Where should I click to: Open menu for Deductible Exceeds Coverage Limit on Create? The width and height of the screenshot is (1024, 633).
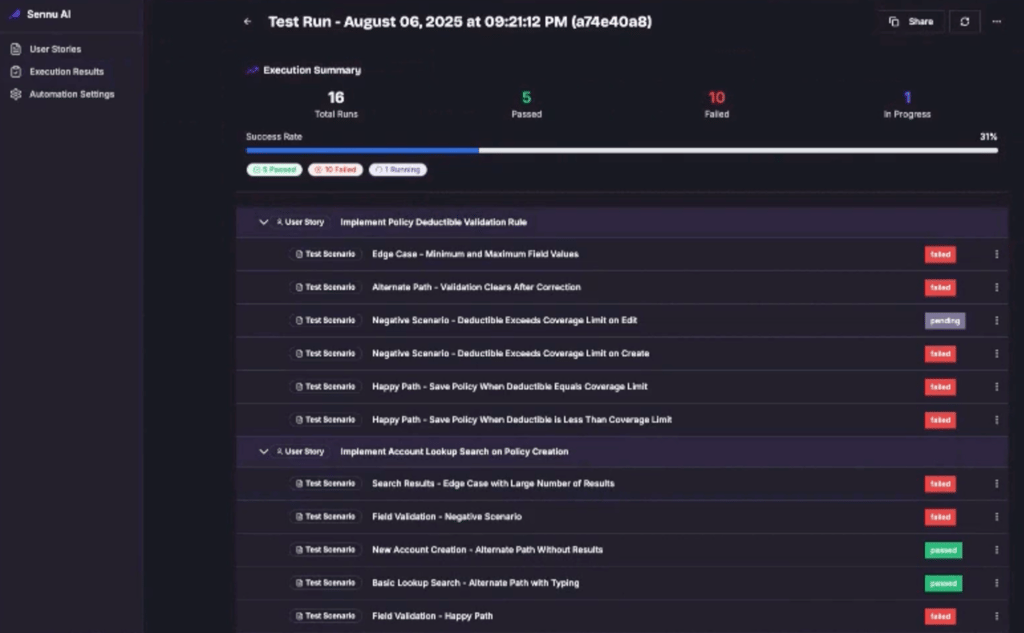point(997,353)
